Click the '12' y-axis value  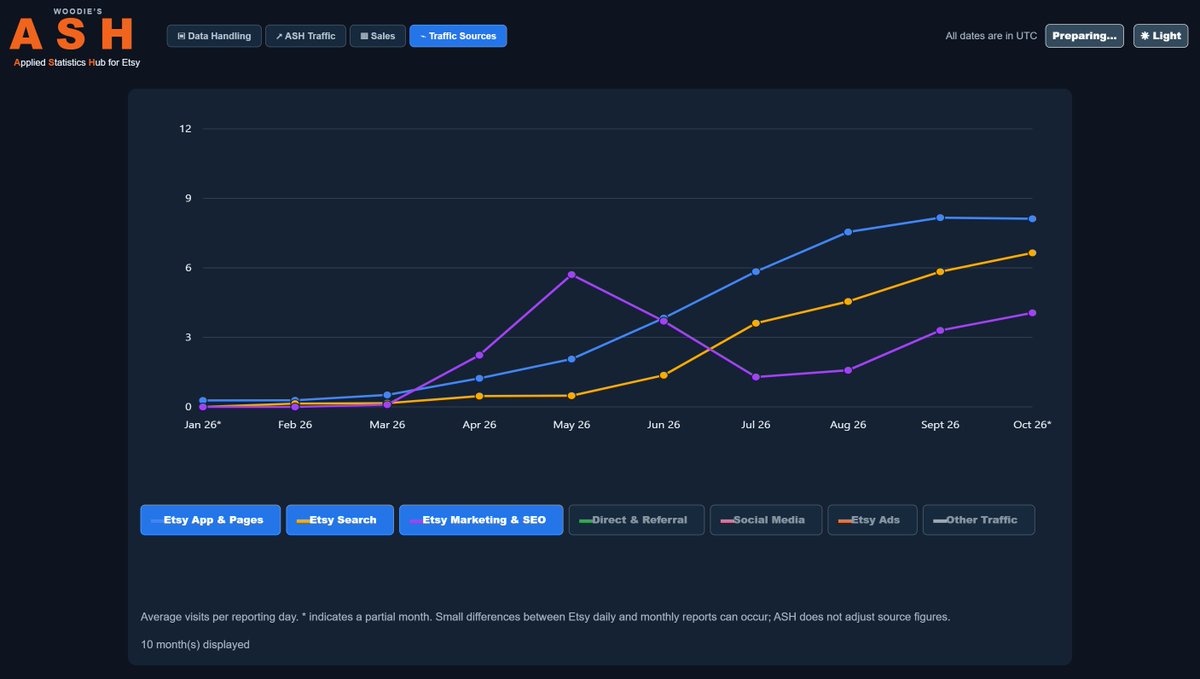coord(185,128)
